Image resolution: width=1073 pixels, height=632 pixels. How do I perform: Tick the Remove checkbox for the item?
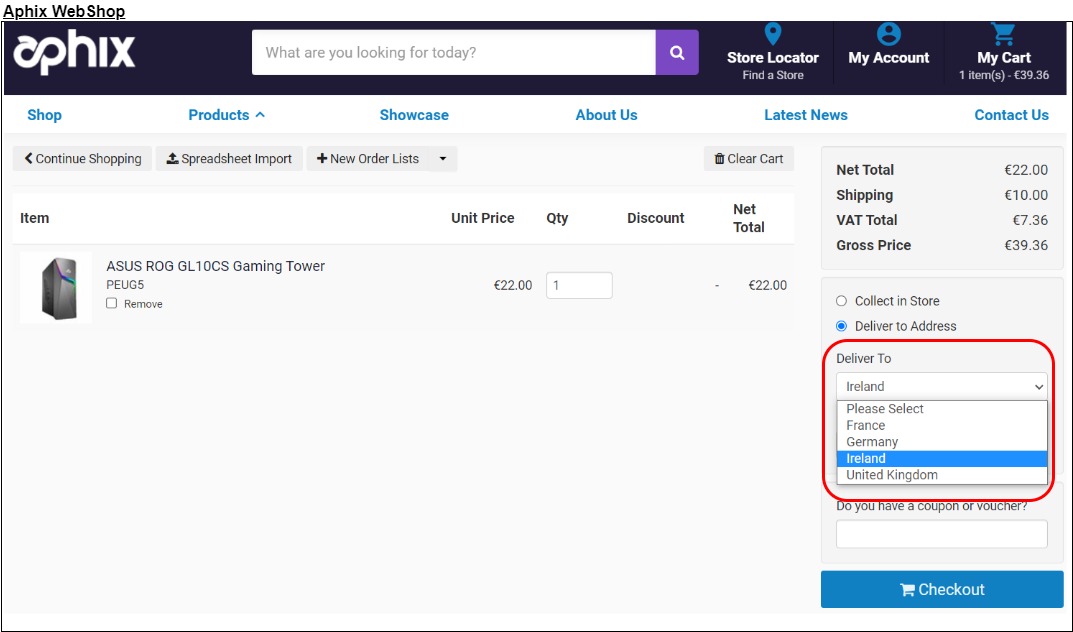tap(112, 303)
